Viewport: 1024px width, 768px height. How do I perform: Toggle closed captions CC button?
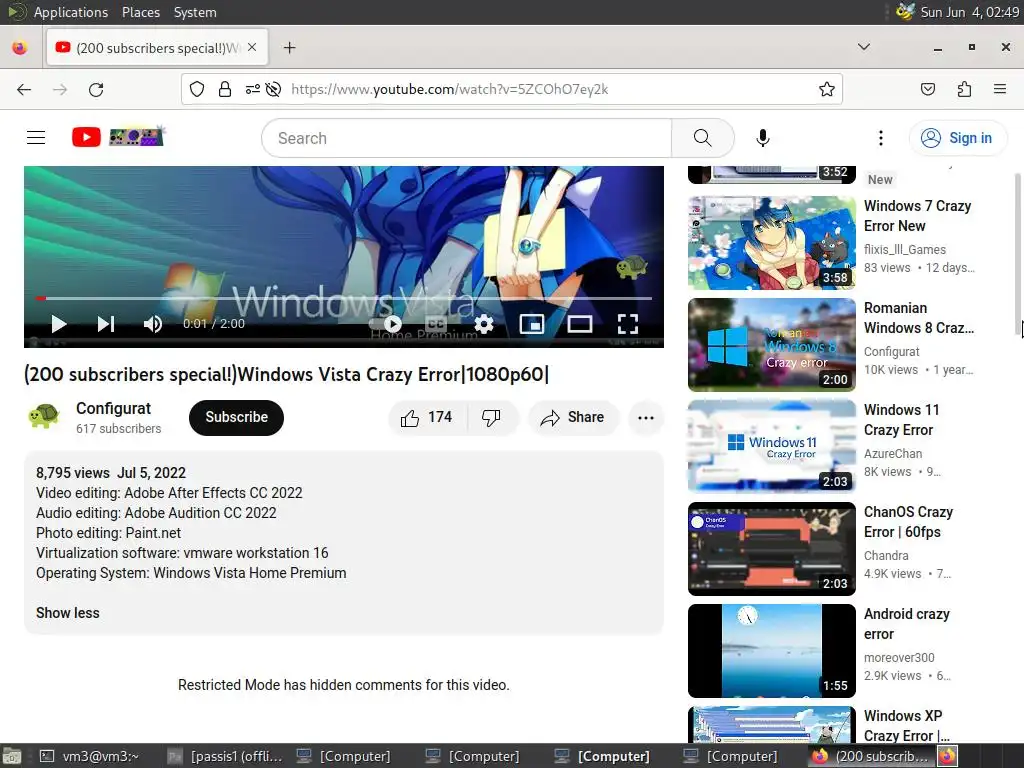tap(436, 324)
